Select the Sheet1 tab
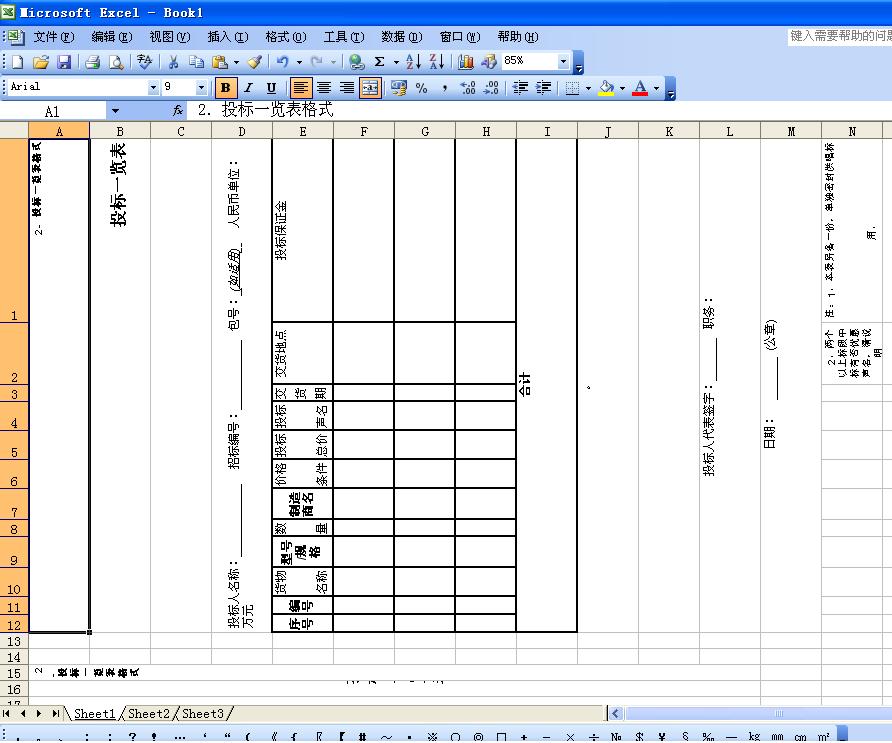The height and width of the screenshot is (743, 892). [x=94, y=713]
